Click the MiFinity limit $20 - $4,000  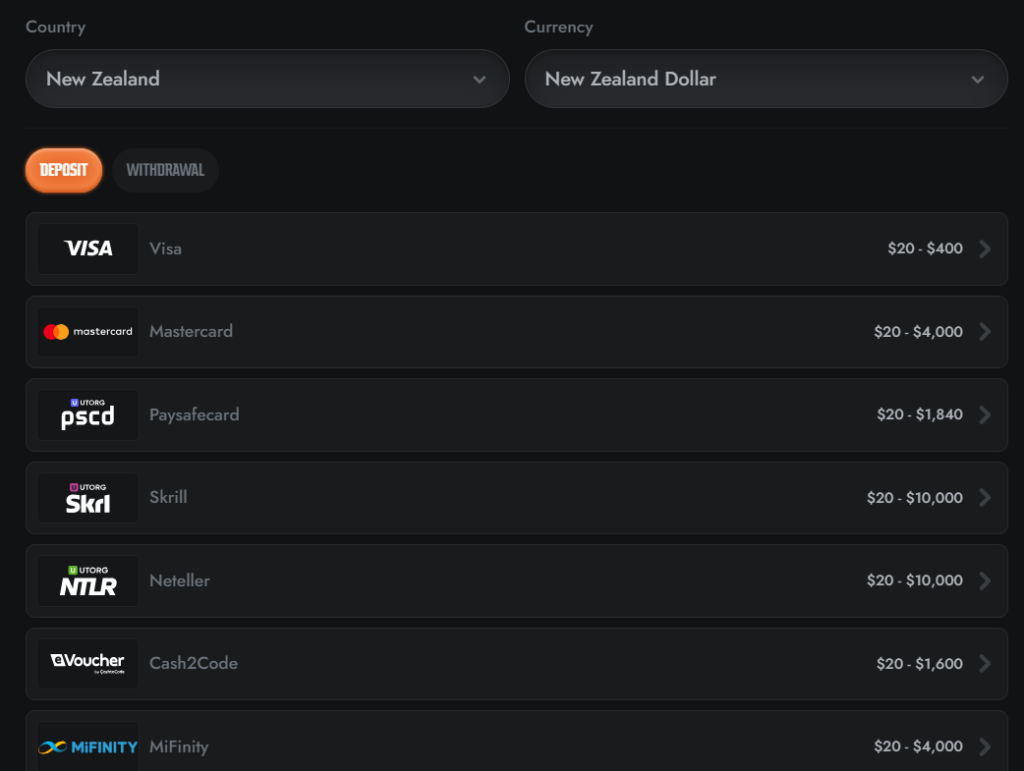[918, 746]
